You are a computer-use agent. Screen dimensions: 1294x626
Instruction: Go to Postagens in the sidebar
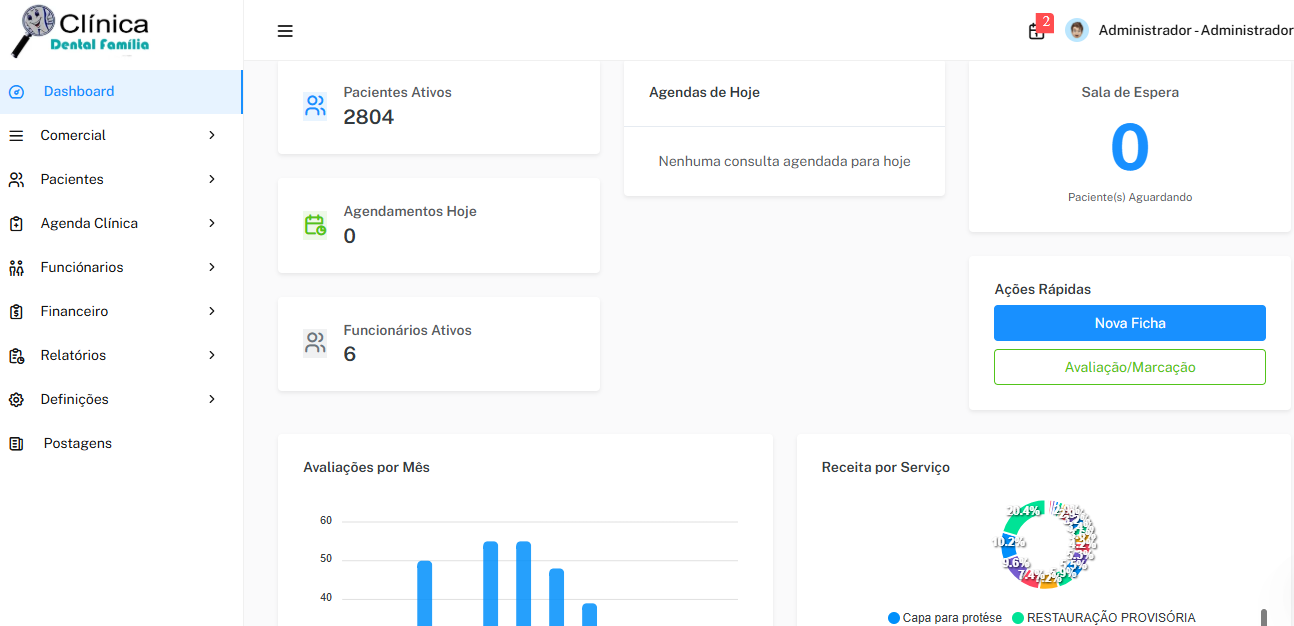[121, 444]
